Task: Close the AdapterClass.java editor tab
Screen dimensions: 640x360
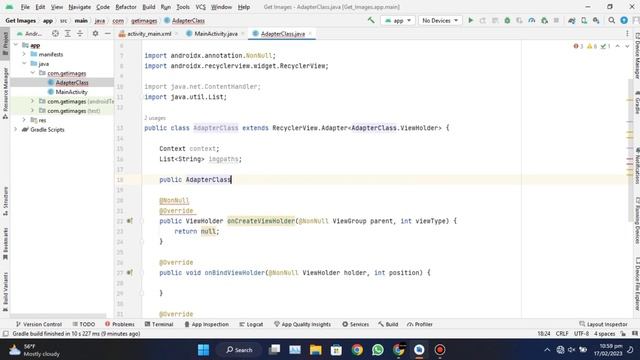Action: [310, 34]
